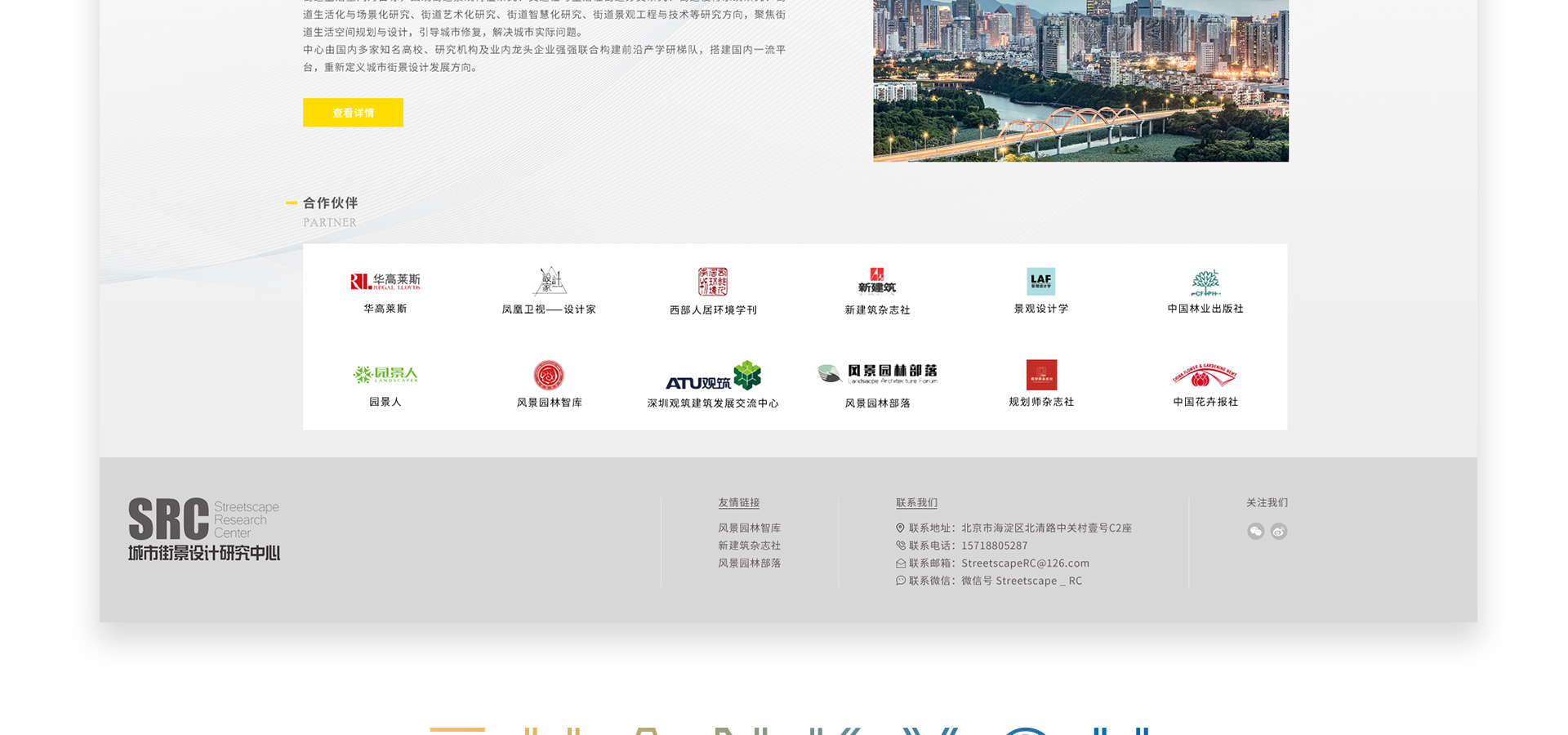This screenshot has width=1568, height=735.
Task: Click the 中国花卉报社 logo
Action: click(x=1205, y=376)
